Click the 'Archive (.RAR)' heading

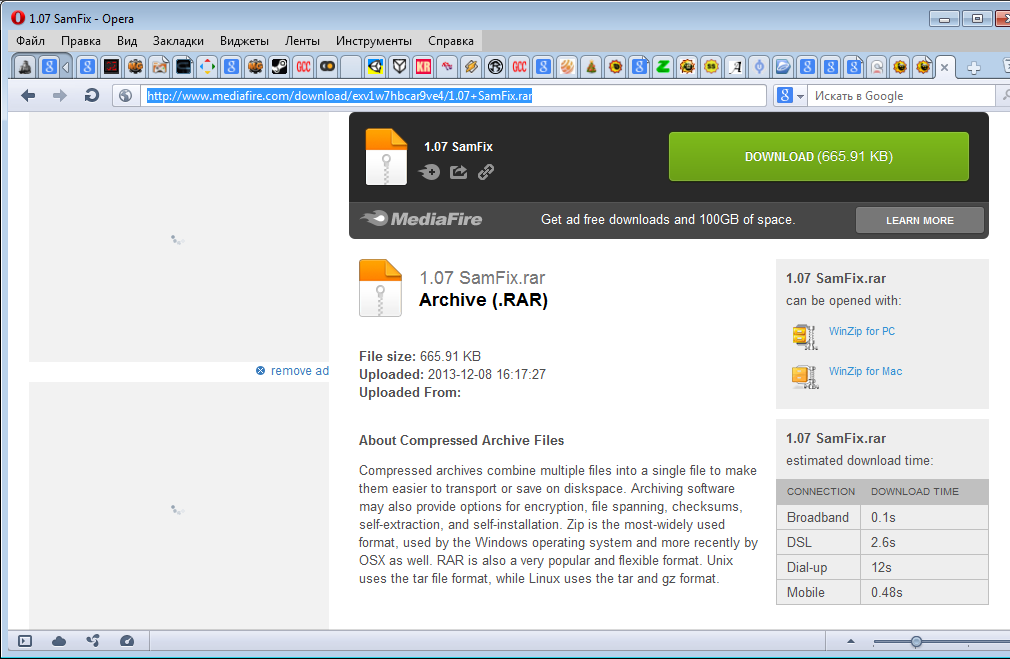pos(483,300)
